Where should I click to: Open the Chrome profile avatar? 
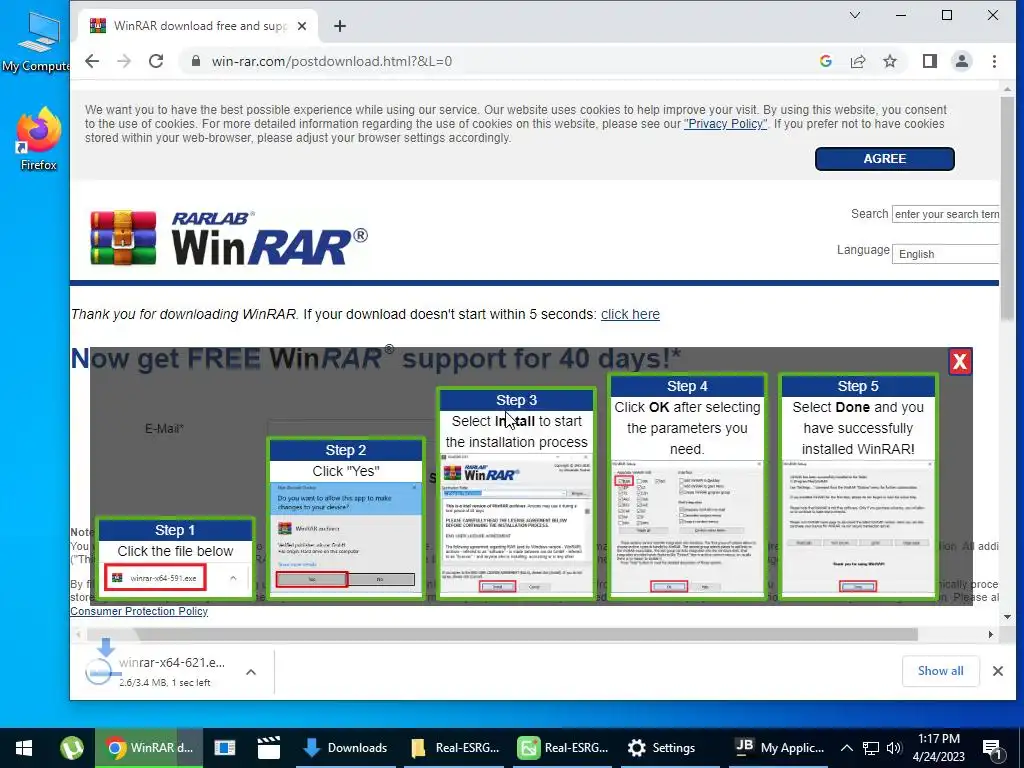click(962, 61)
